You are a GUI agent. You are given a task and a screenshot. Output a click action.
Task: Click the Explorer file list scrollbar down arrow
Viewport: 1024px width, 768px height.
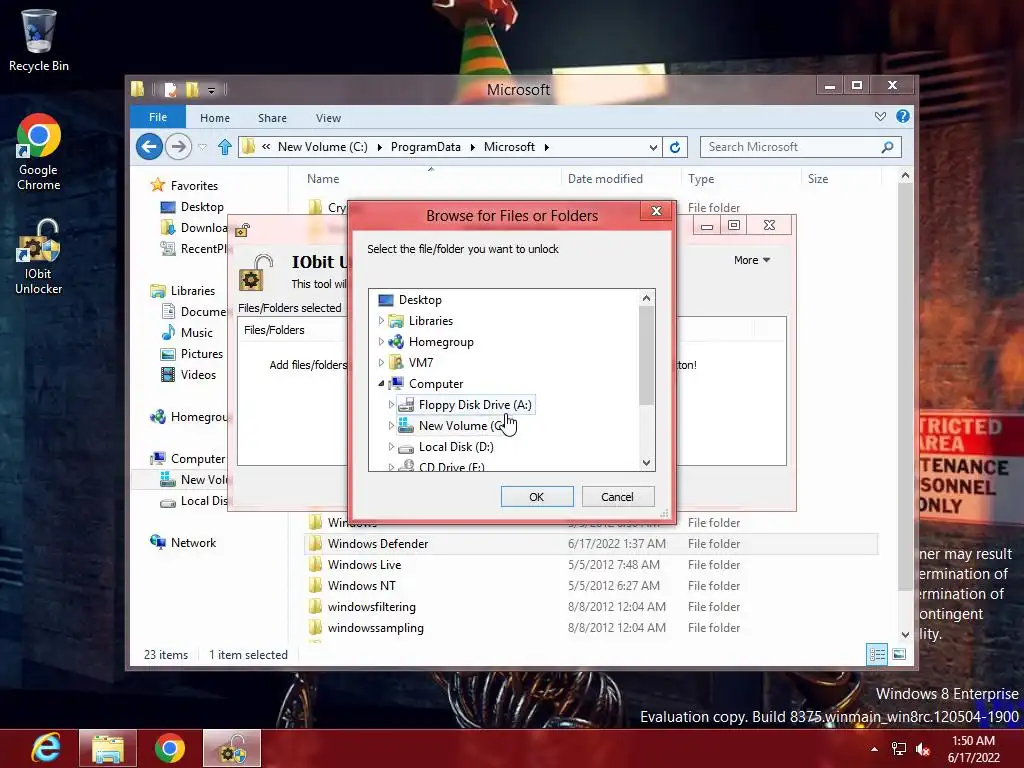[905, 634]
